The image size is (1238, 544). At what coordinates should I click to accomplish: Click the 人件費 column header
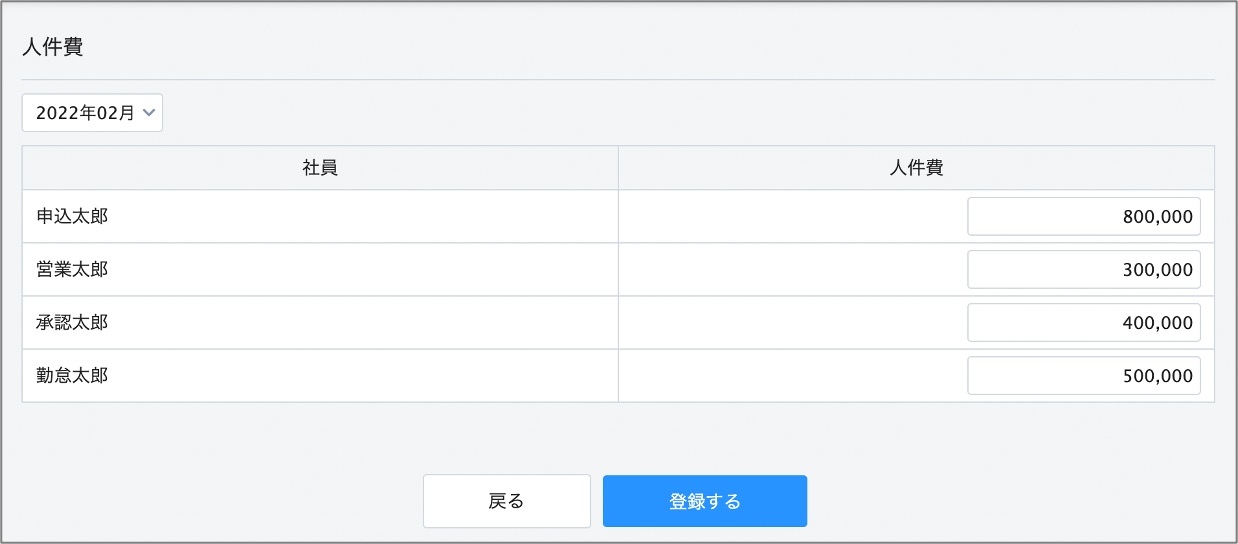916,168
